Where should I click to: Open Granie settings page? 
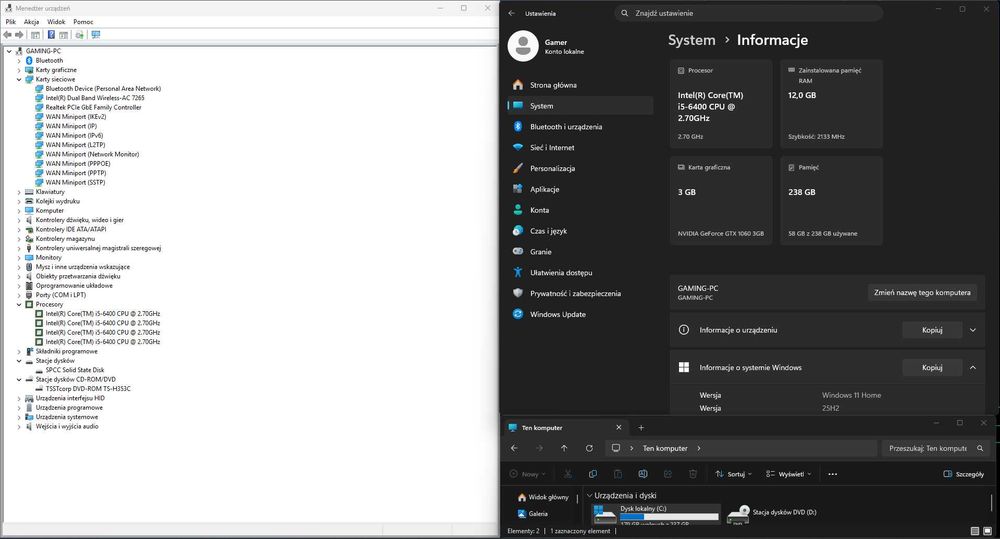click(581, 251)
